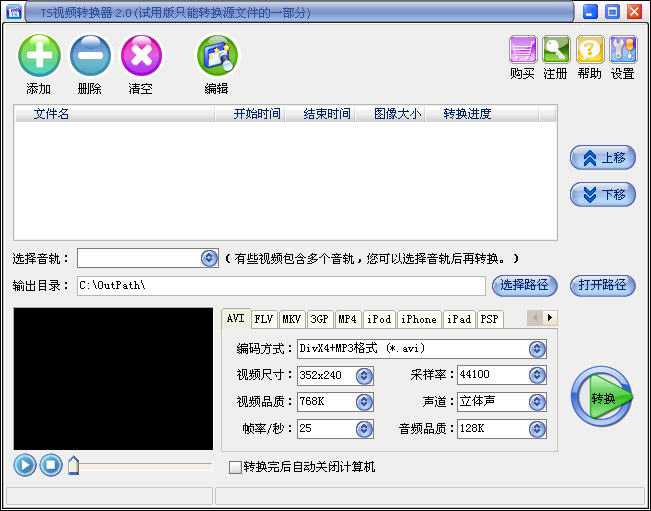
Task: Click the app icon in title bar
Action: pyautogui.click(x=14, y=12)
